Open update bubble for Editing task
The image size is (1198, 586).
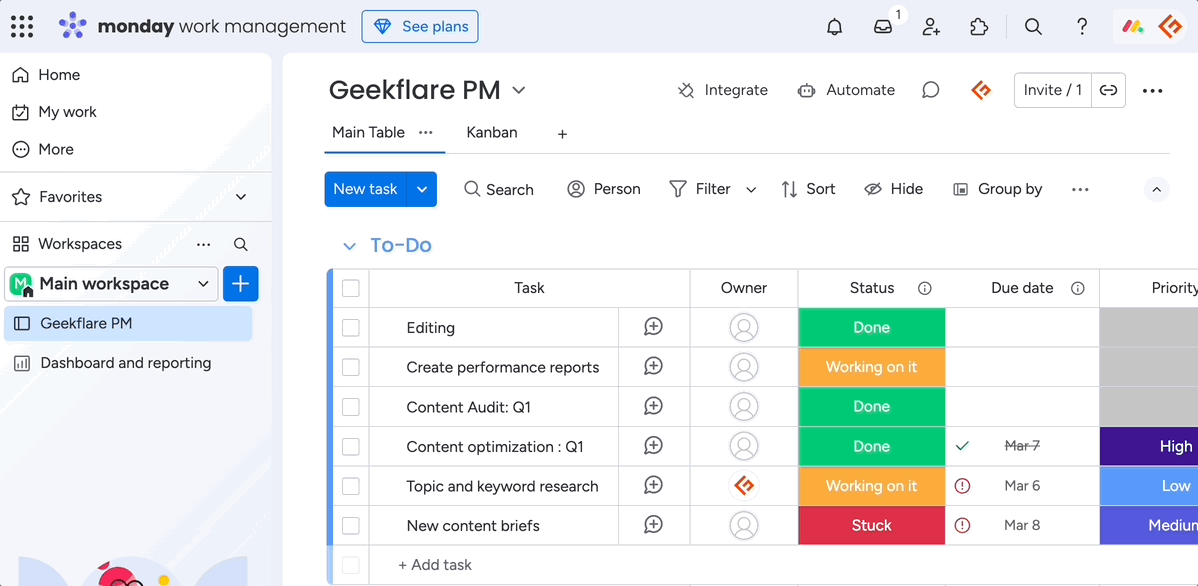click(x=653, y=327)
